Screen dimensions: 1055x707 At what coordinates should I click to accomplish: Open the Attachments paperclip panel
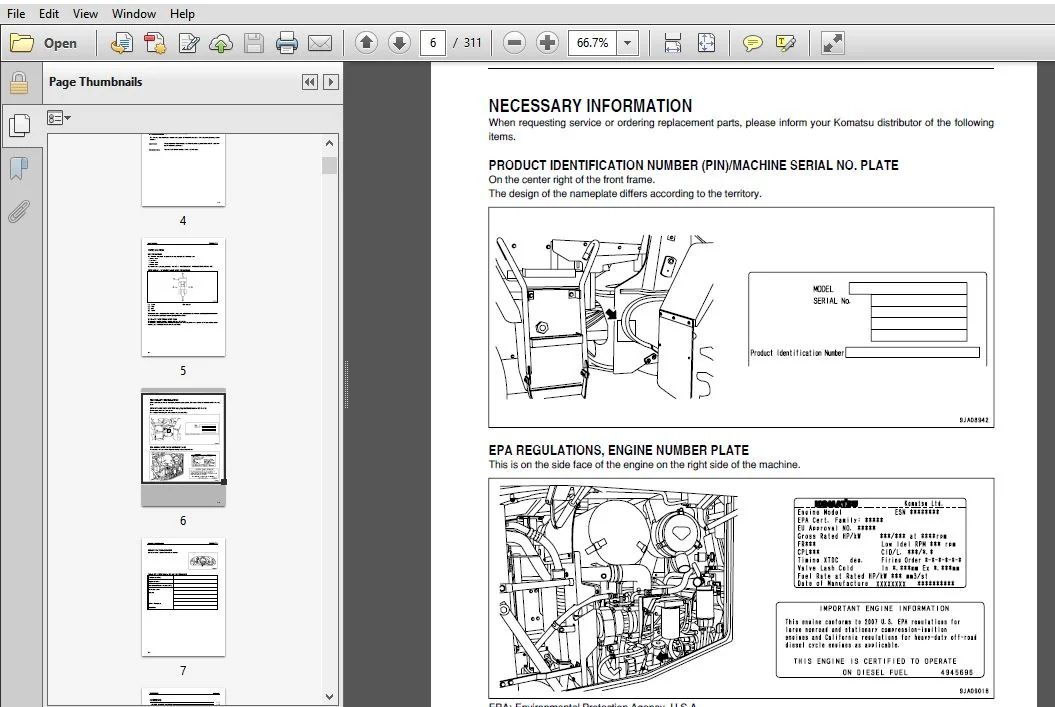coord(19,211)
